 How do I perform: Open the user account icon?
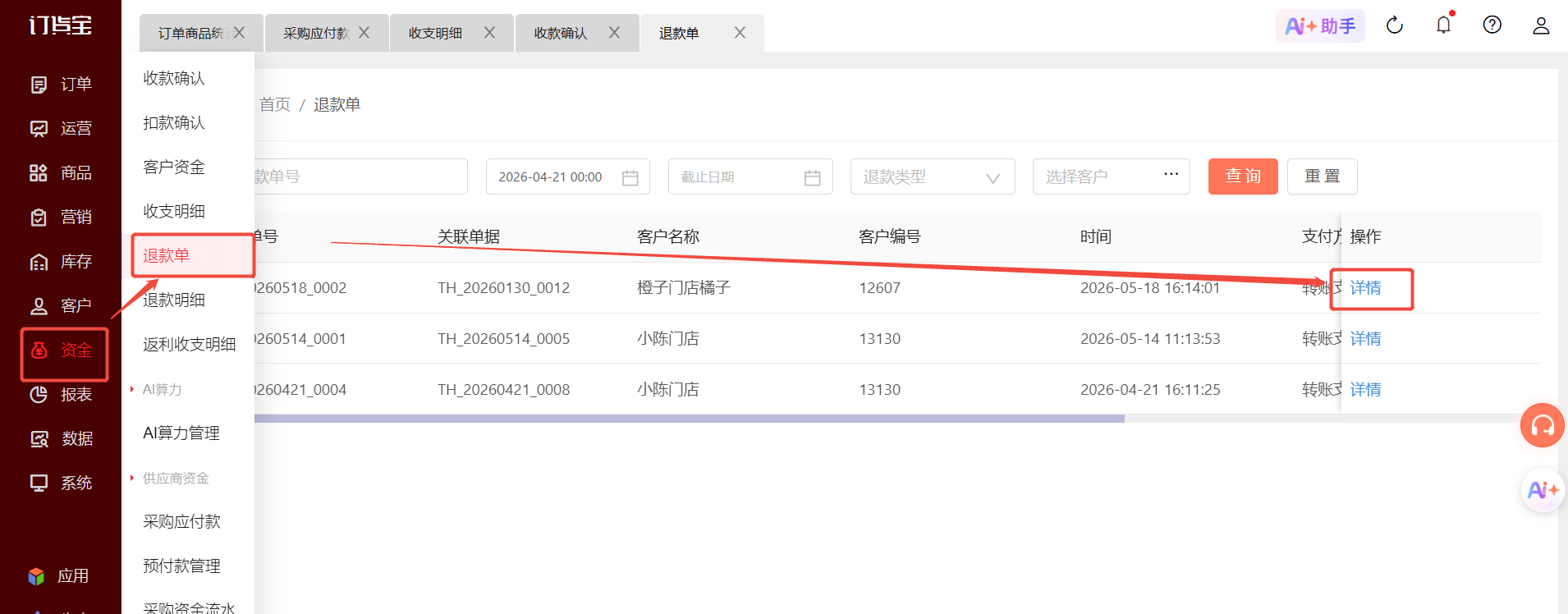(x=1541, y=25)
